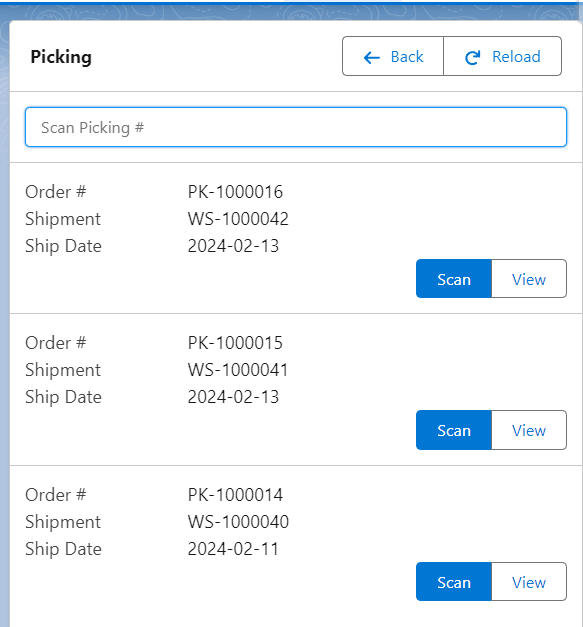Reload the picking list
583x627 pixels.
503,56
